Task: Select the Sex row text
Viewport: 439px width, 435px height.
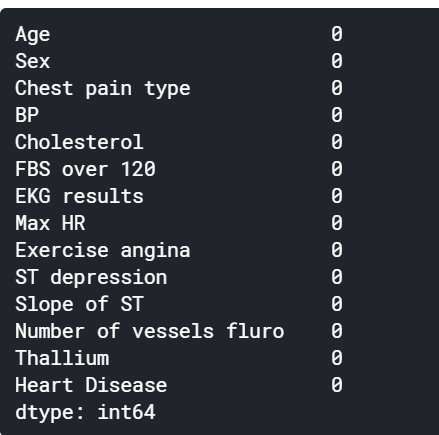Action: pyautogui.click(x=33, y=61)
